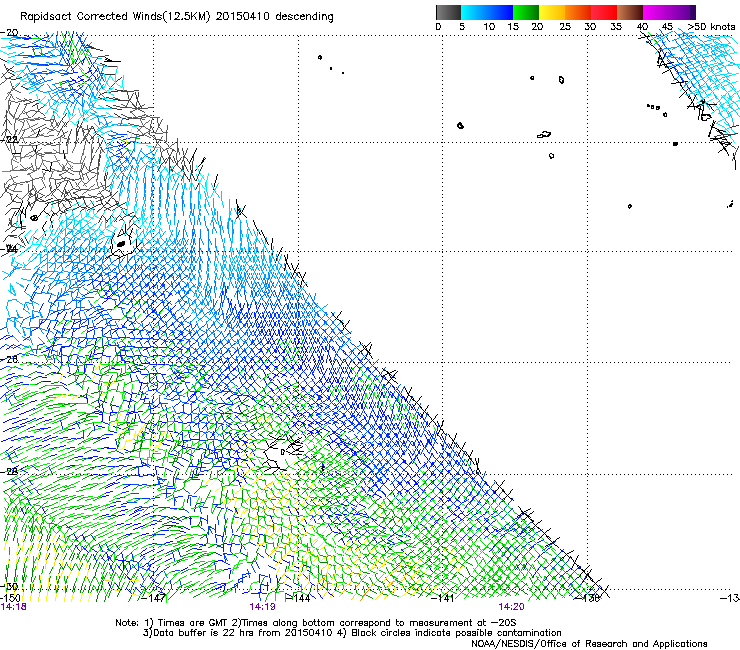Click the '-147' longitude axis label

tap(154, 598)
